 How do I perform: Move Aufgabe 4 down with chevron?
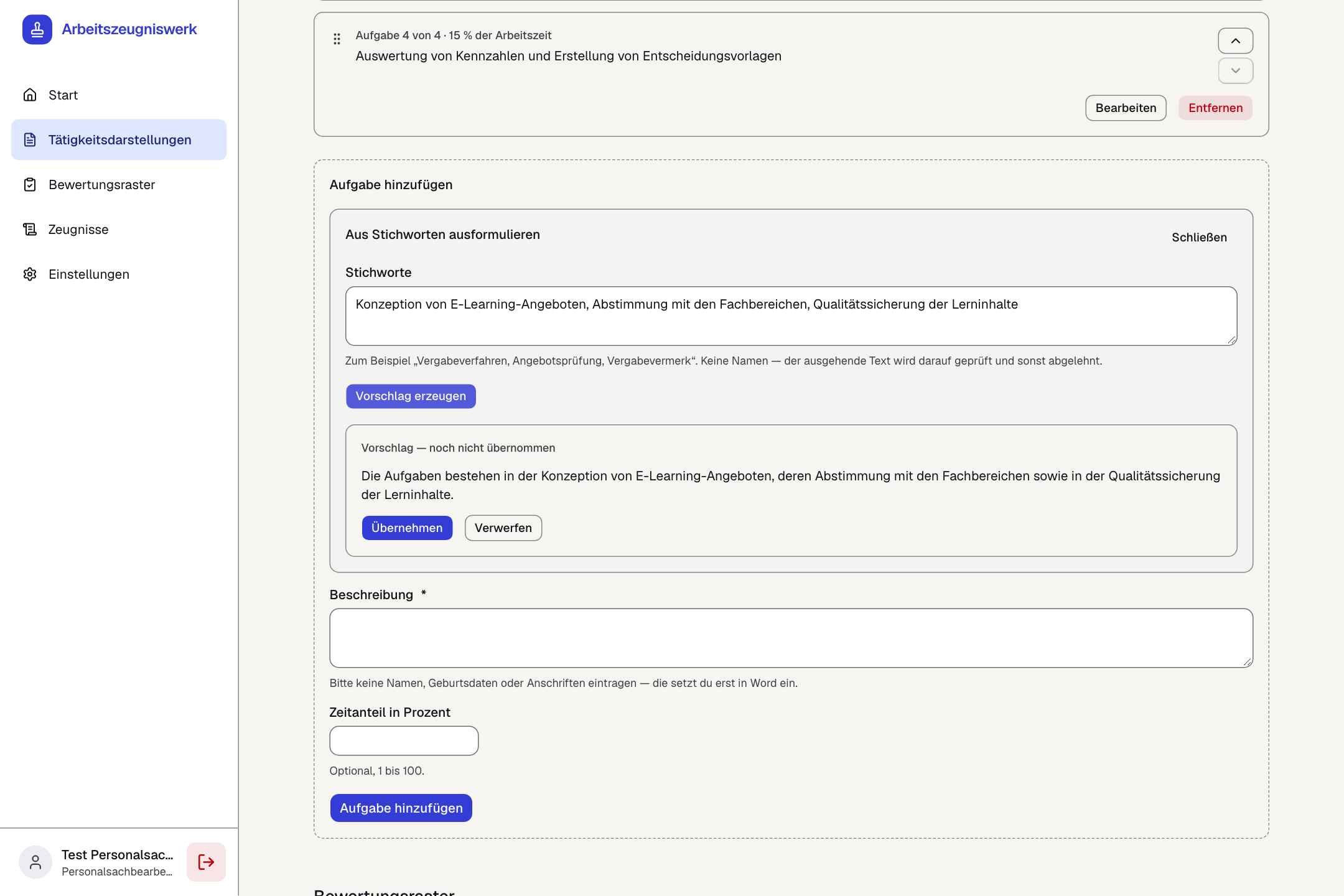click(x=1235, y=70)
